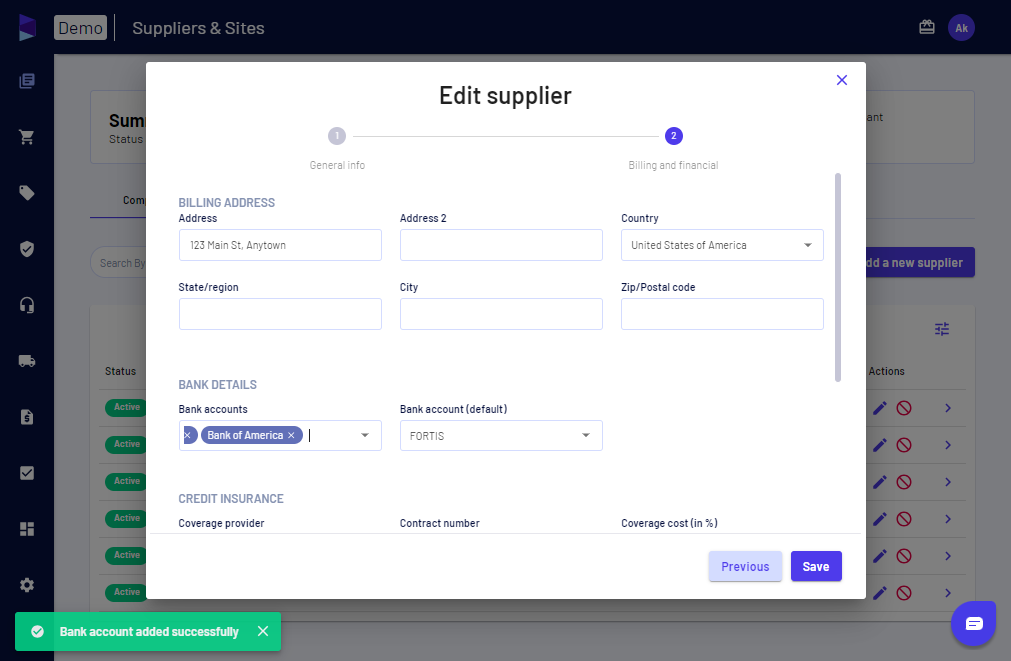The height and width of the screenshot is (661, 1011).
Task: Click the Actions column header
Action: [886, 371]
